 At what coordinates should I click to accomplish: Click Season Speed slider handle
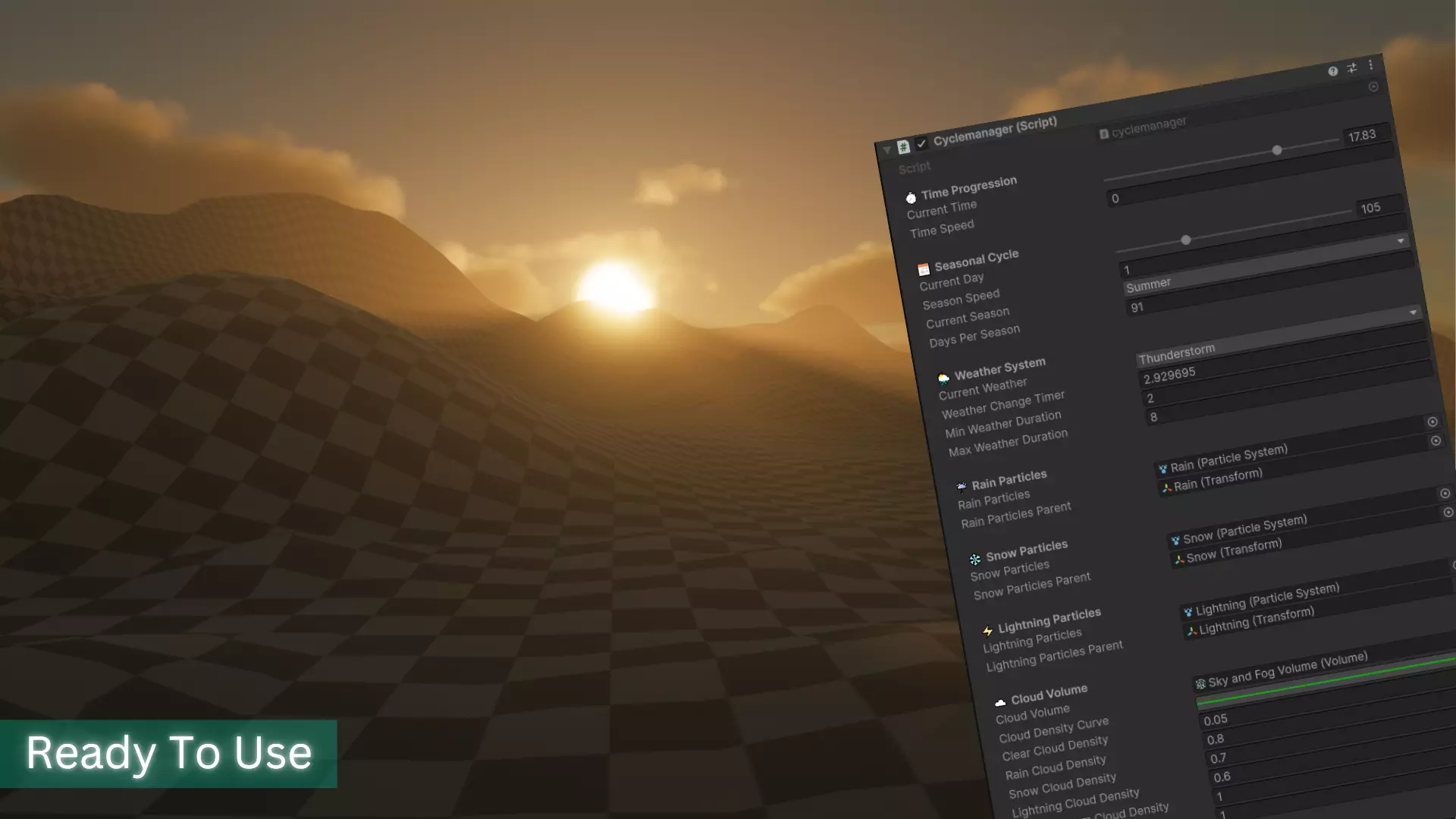coord(1186,240)
